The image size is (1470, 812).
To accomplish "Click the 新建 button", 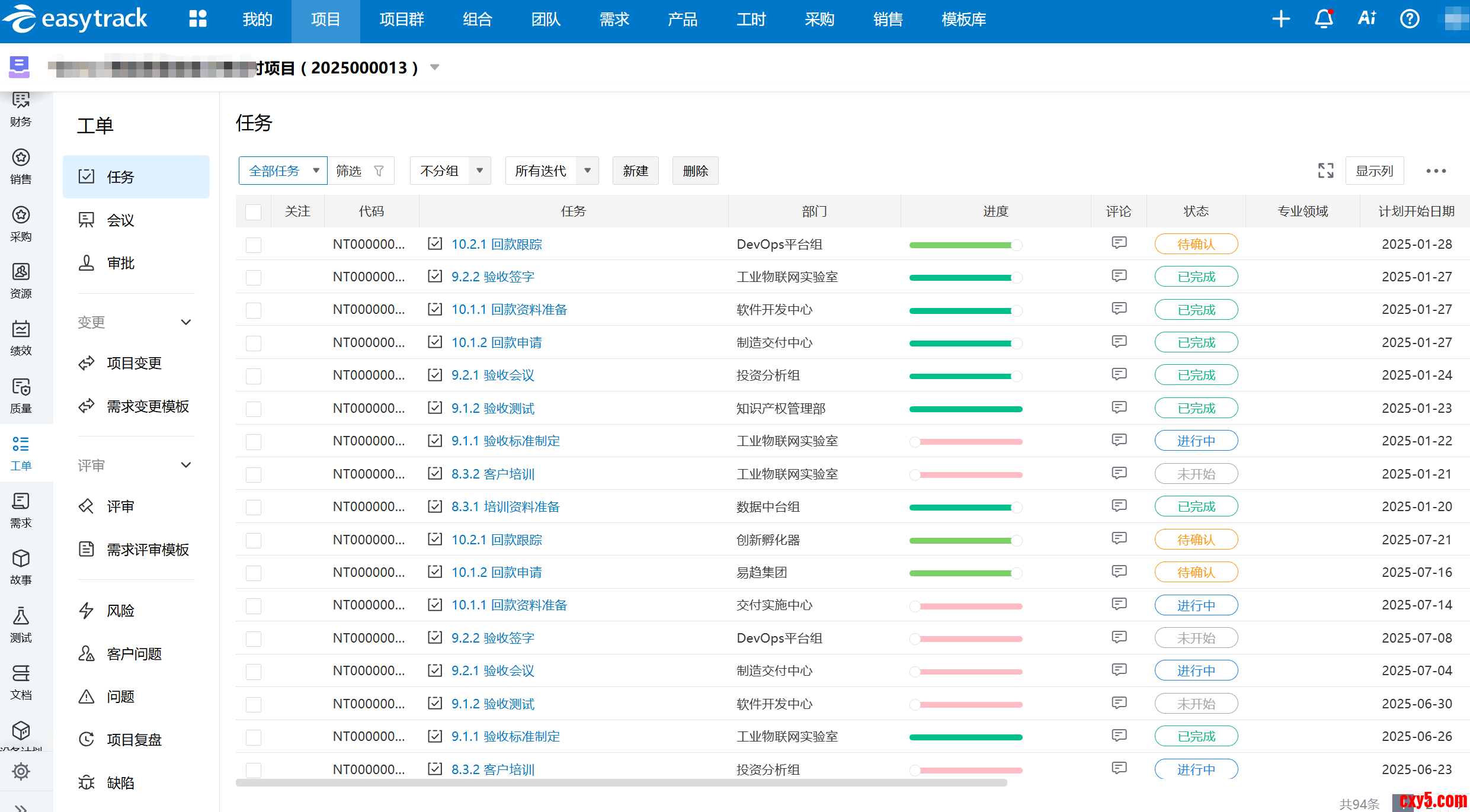I will pyautogui.click(x=635, y=171).
